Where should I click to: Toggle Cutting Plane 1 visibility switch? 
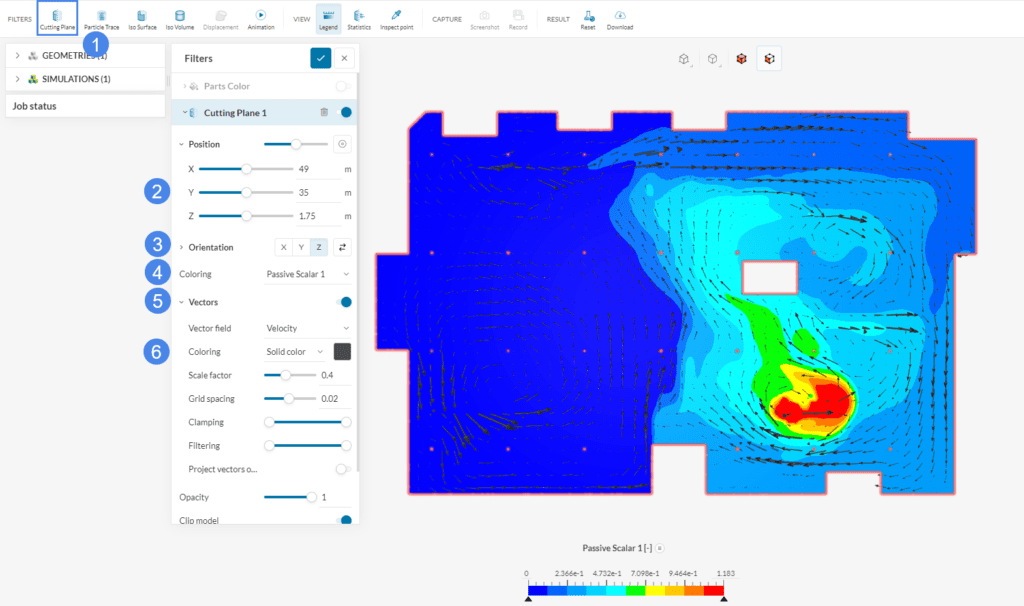click(x=345, y=113)
